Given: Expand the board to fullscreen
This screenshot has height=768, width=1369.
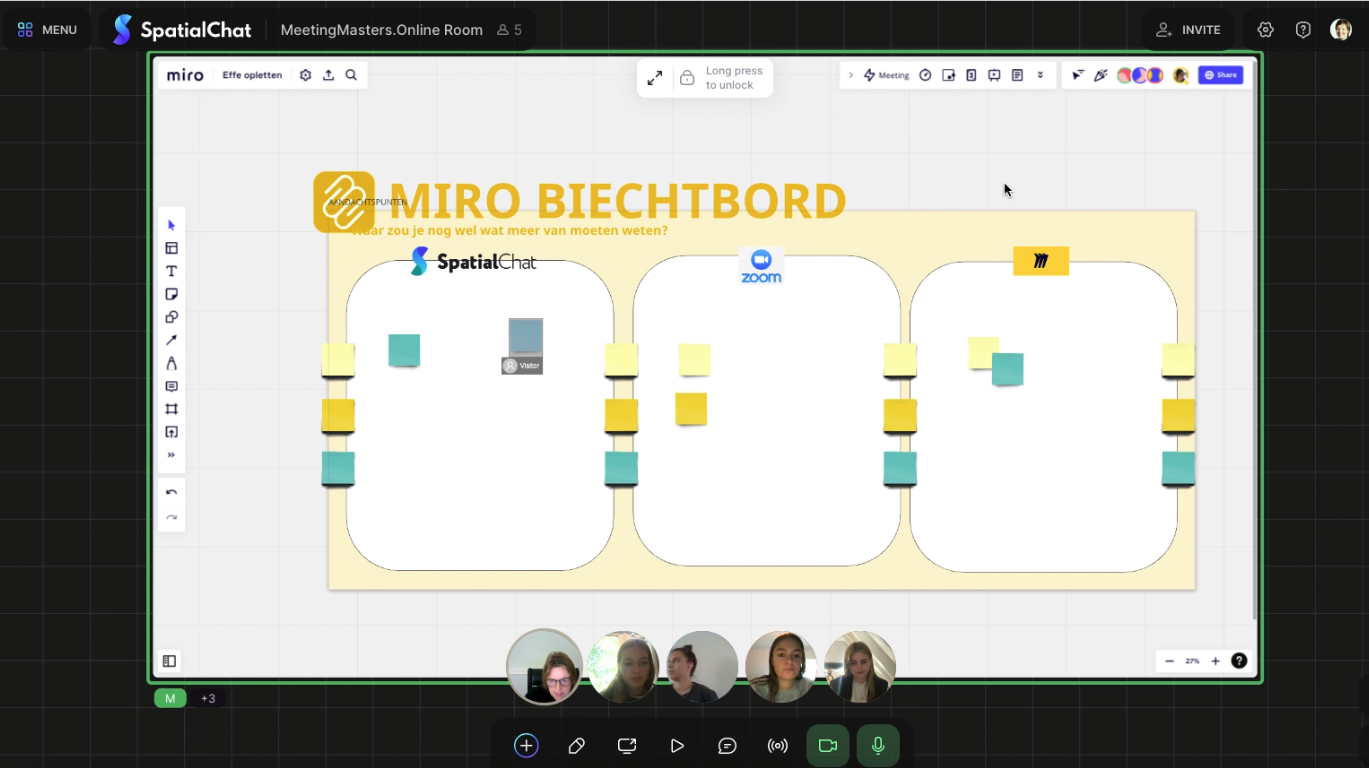Looking at the screenshot, I should point(654,78).
